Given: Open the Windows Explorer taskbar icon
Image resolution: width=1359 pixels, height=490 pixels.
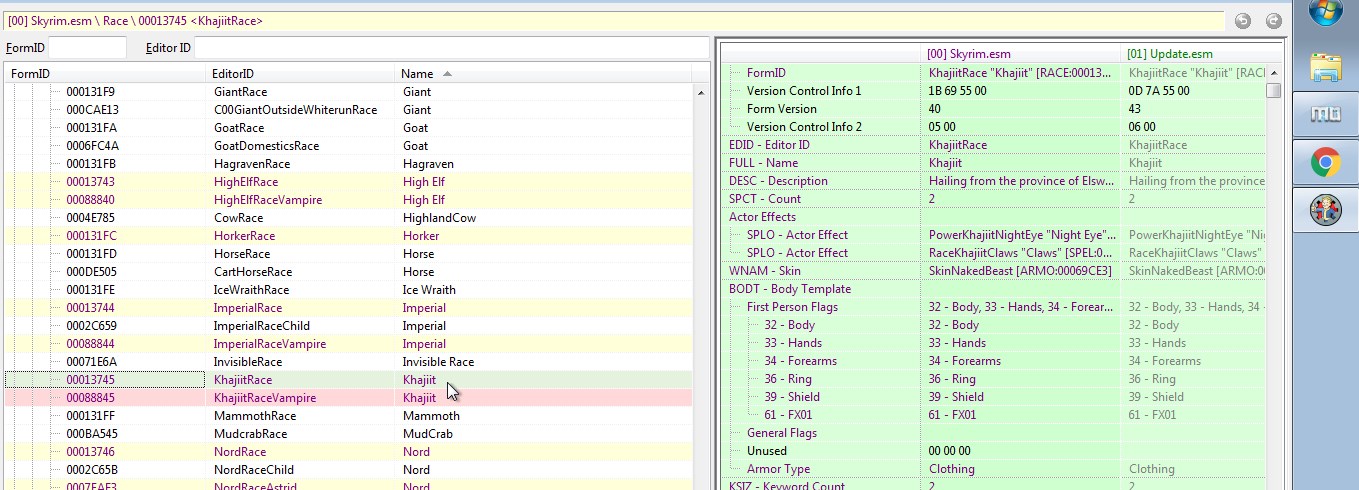Looking at the screenshot, I should click(1325, 68).
